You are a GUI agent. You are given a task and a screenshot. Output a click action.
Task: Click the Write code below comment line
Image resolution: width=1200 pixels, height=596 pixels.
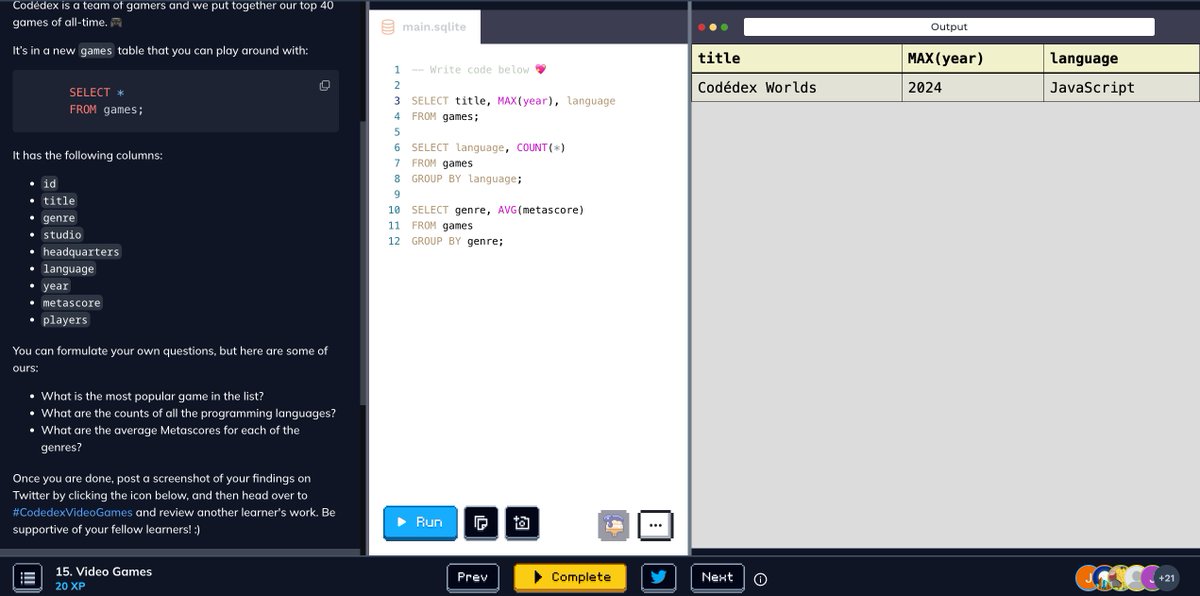[480, 69]
